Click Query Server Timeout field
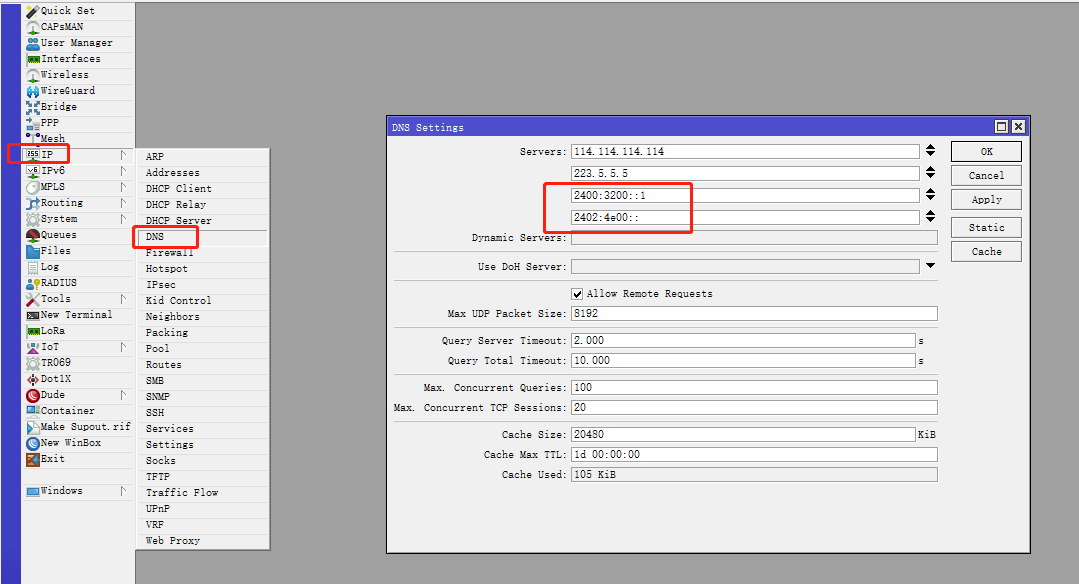Screen dimensions: 1079x584 [743, 340]
